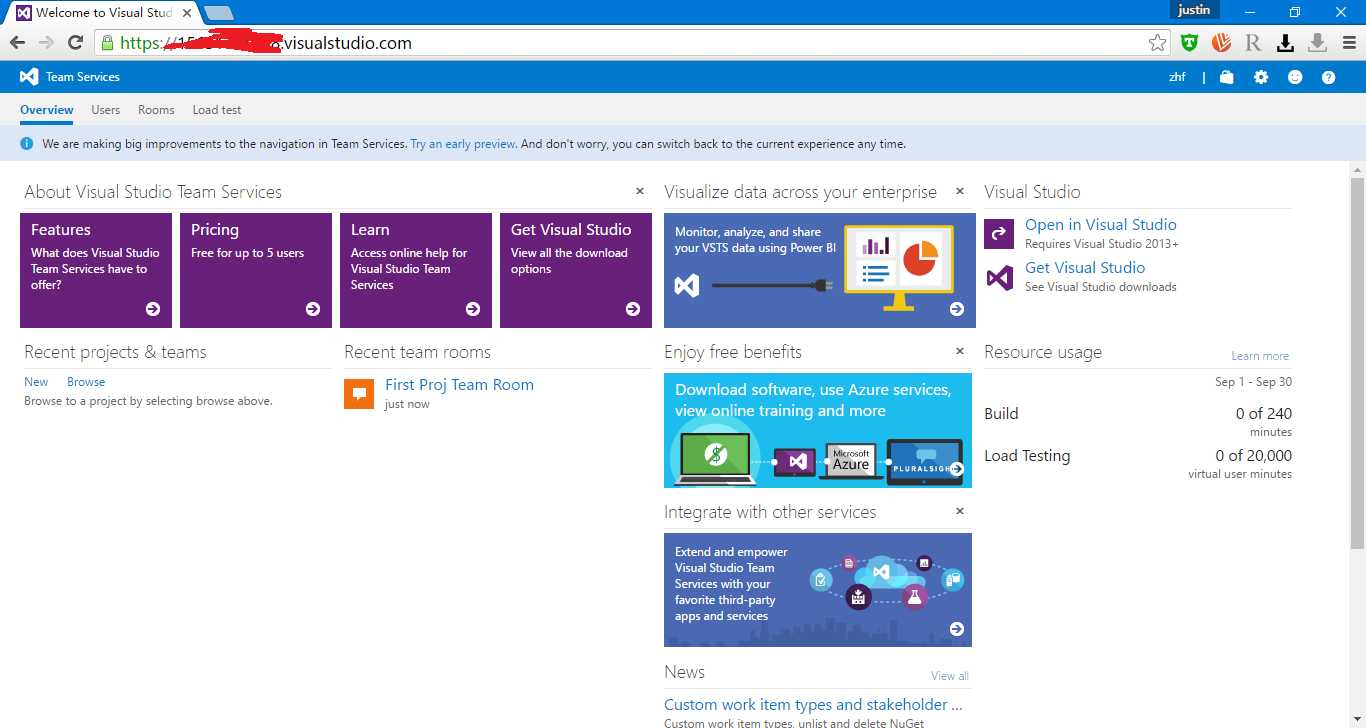Click Try an early preview link
Screen dimensions: 1366x728
(463, 144)
